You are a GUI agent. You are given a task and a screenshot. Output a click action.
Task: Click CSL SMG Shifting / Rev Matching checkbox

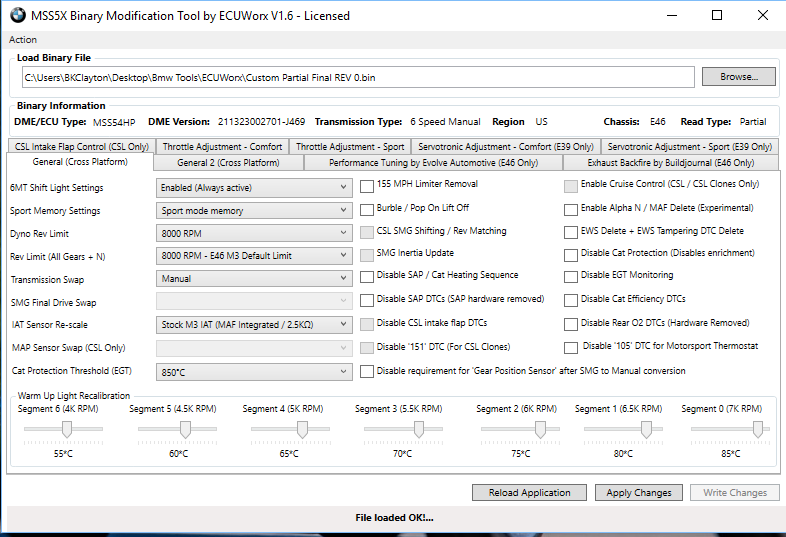pos(367,232)
